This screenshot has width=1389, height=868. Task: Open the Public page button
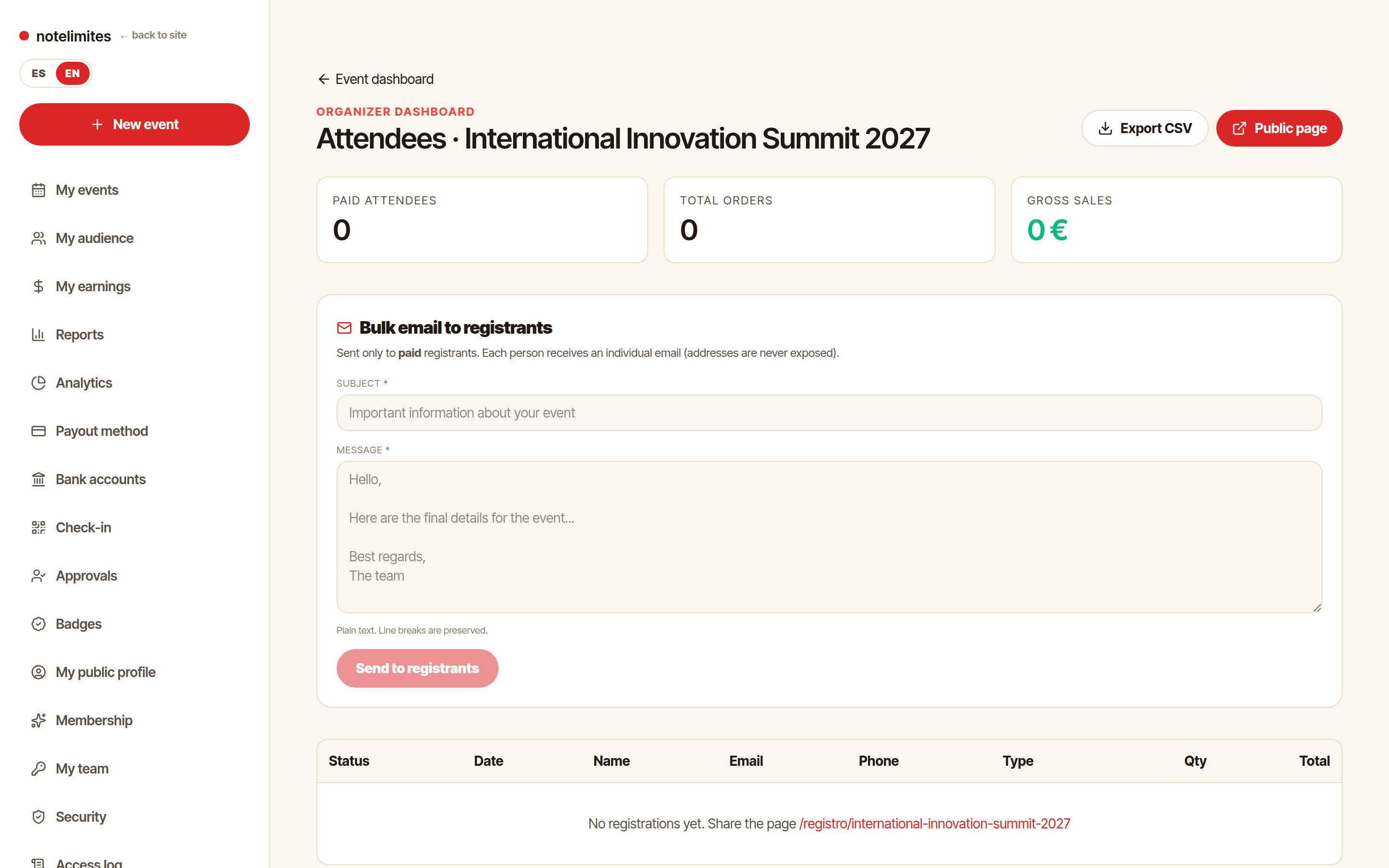(1279, 128)
